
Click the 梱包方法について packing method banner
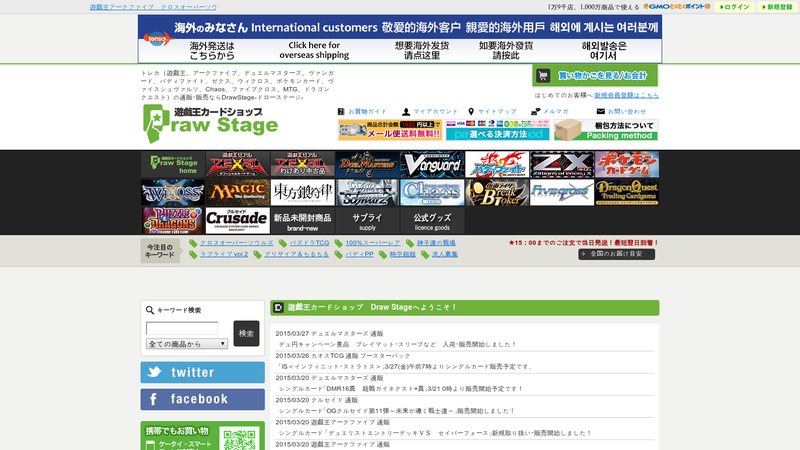606,130
